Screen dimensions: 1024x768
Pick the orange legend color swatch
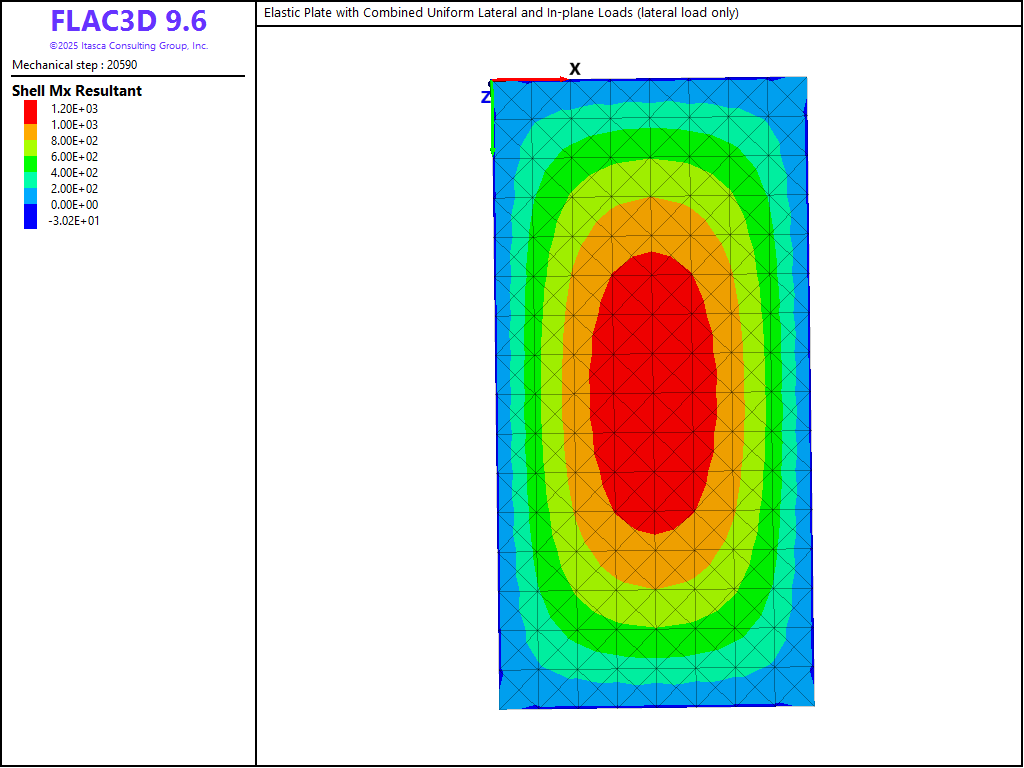[x=30, y=125]
